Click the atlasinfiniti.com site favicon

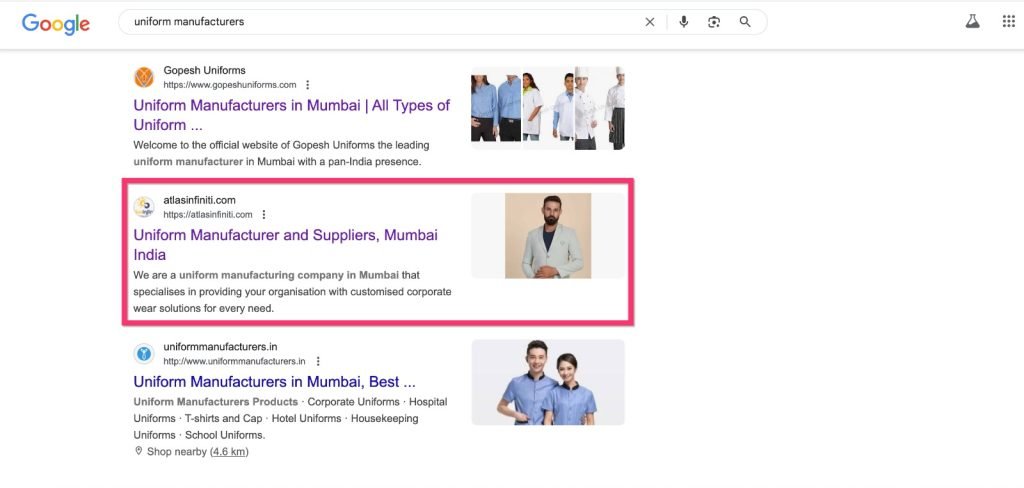145,207
